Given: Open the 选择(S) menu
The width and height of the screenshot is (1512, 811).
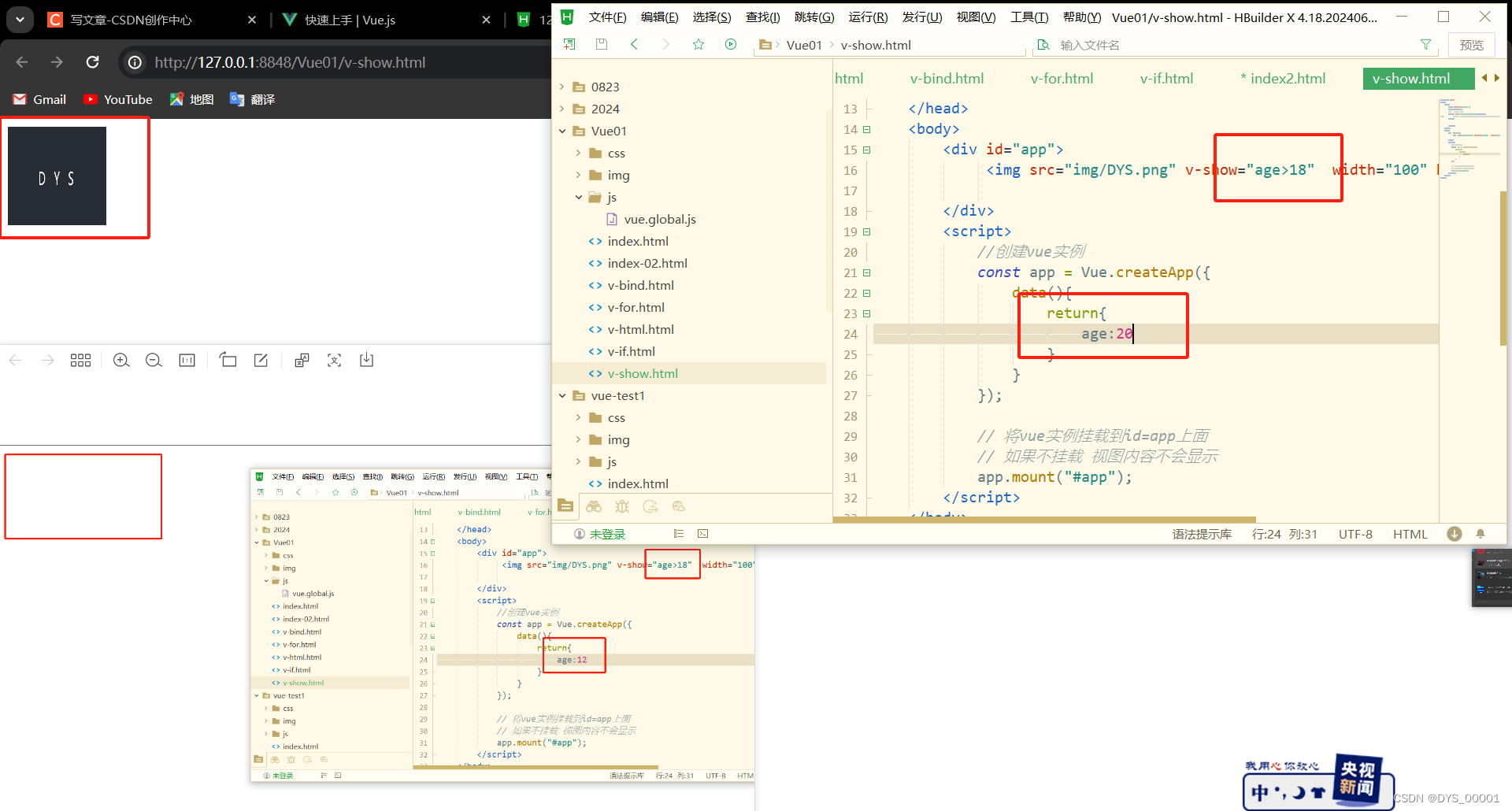Looking at the screenshot, I should tap(712, 17).
